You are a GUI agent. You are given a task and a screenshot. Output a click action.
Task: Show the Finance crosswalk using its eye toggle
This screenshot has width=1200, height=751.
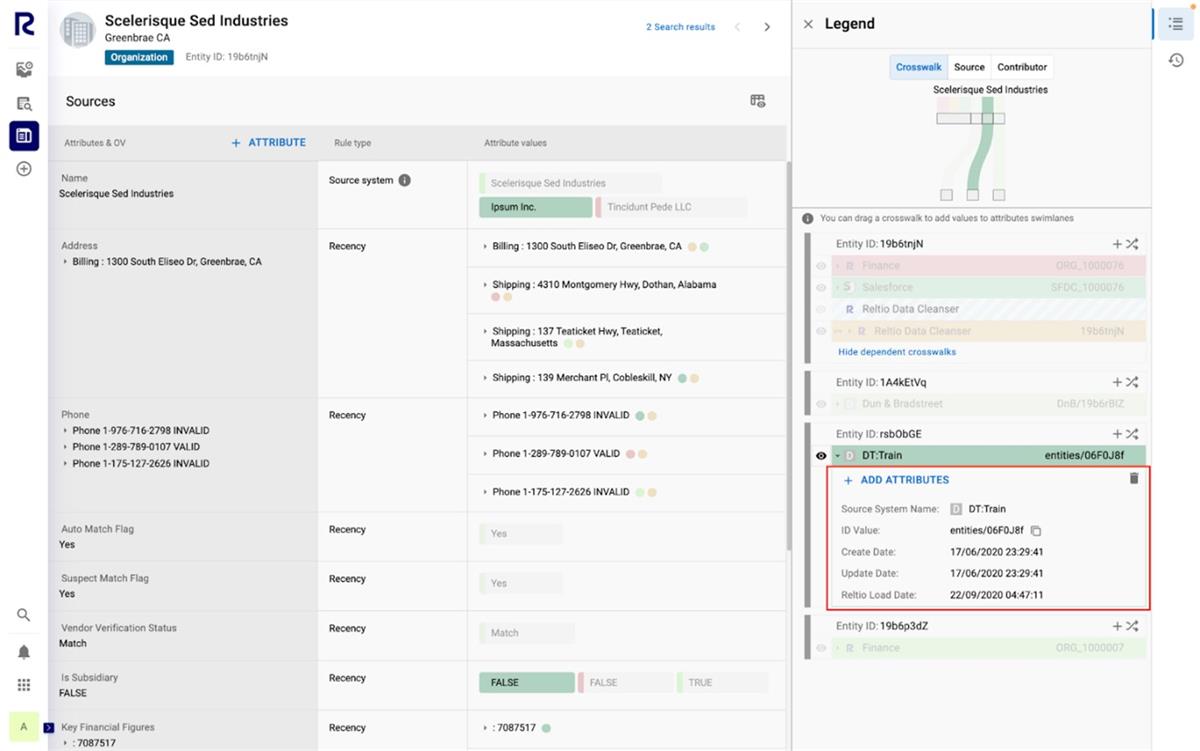tap(820, 266)
